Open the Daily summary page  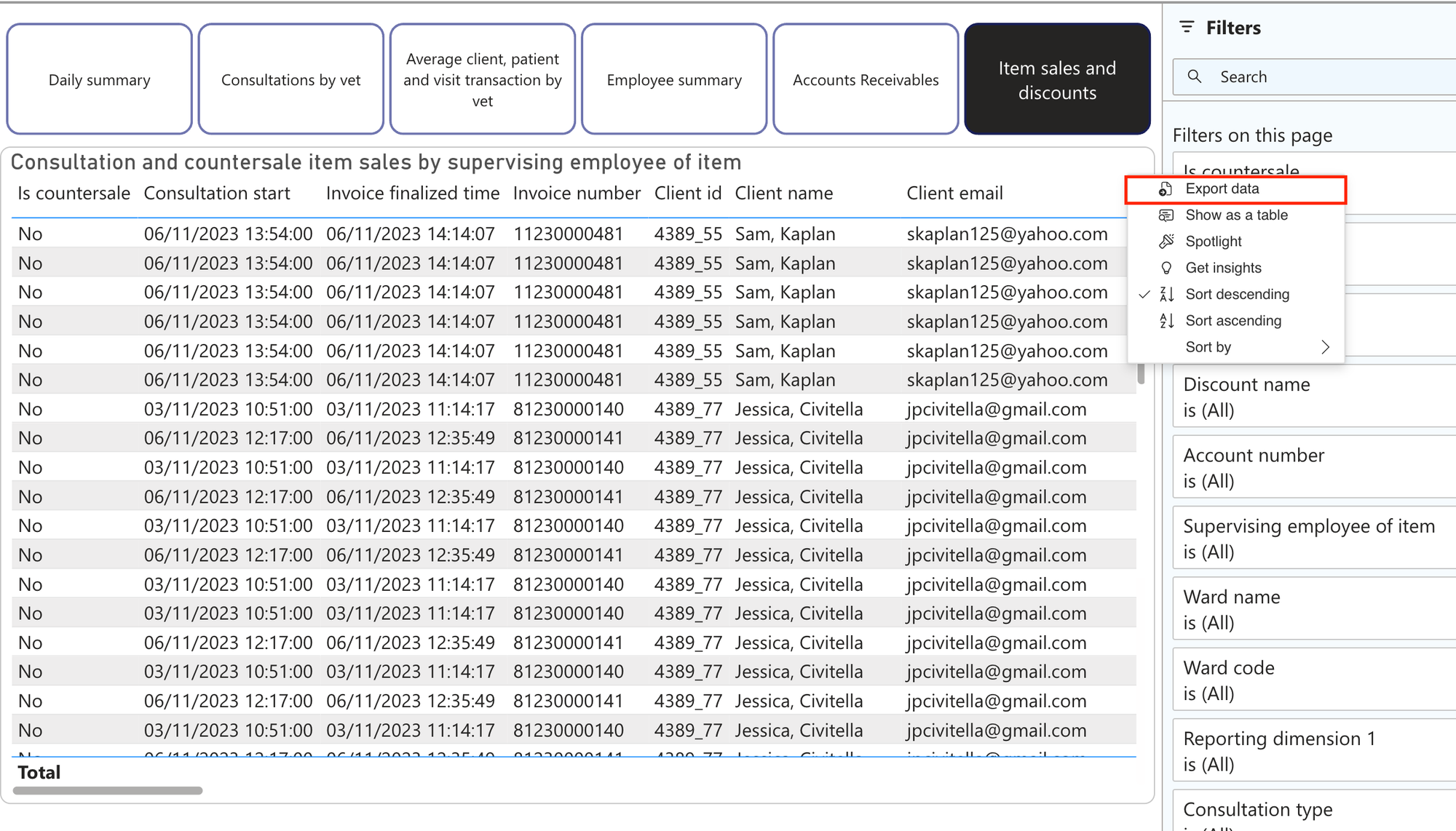click(100, 79)
